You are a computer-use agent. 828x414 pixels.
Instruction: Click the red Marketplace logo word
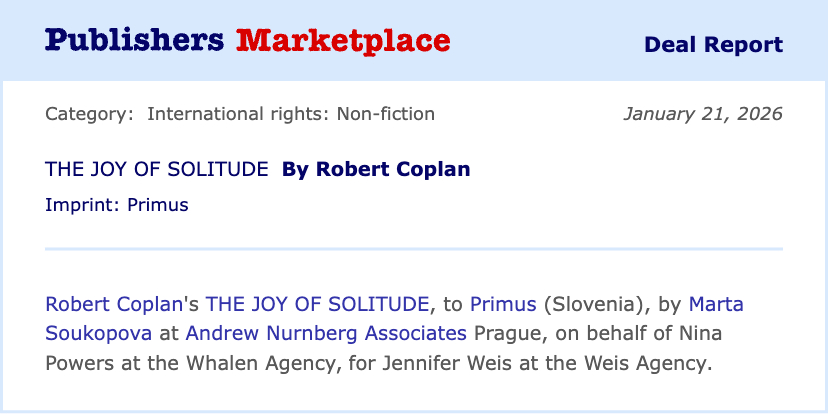click(x=343, y=41)
